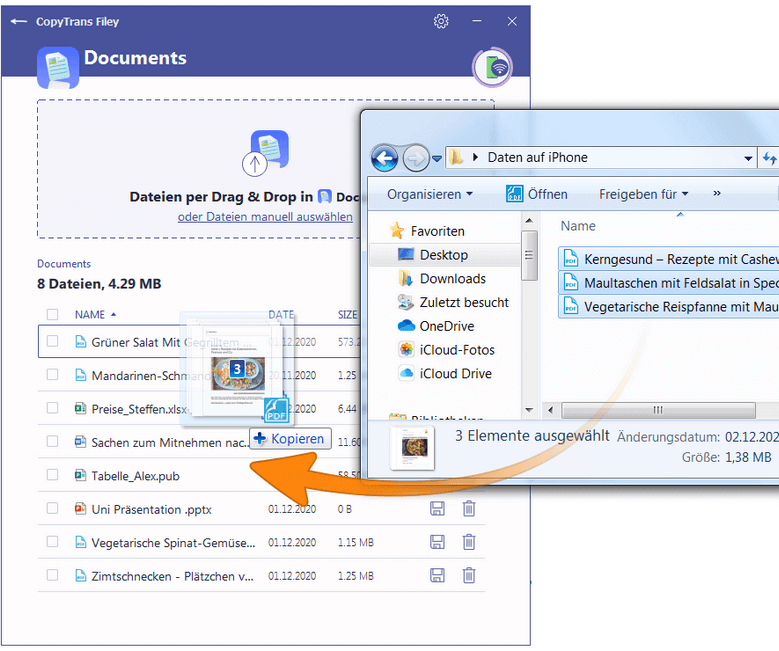Save Uni Präsentation .pptx to PC
Image resolution: width=779 pixels, height=651 pixels.
pos(437,508)
